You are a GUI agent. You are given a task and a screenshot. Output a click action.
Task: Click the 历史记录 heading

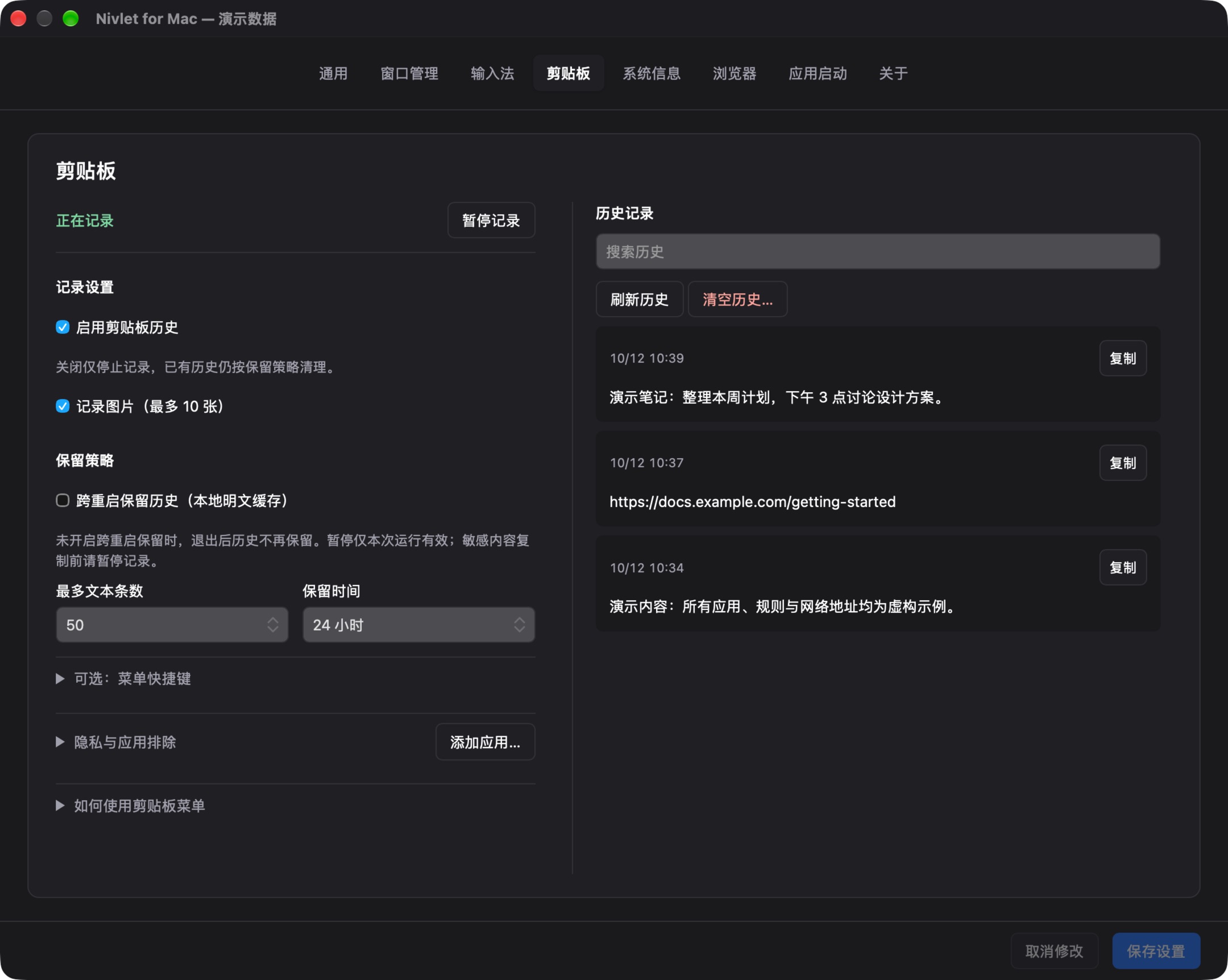[624, 213]
